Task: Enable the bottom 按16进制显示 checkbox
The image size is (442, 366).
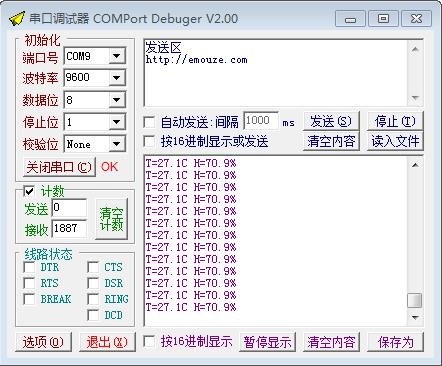Action: pos(149,341)
